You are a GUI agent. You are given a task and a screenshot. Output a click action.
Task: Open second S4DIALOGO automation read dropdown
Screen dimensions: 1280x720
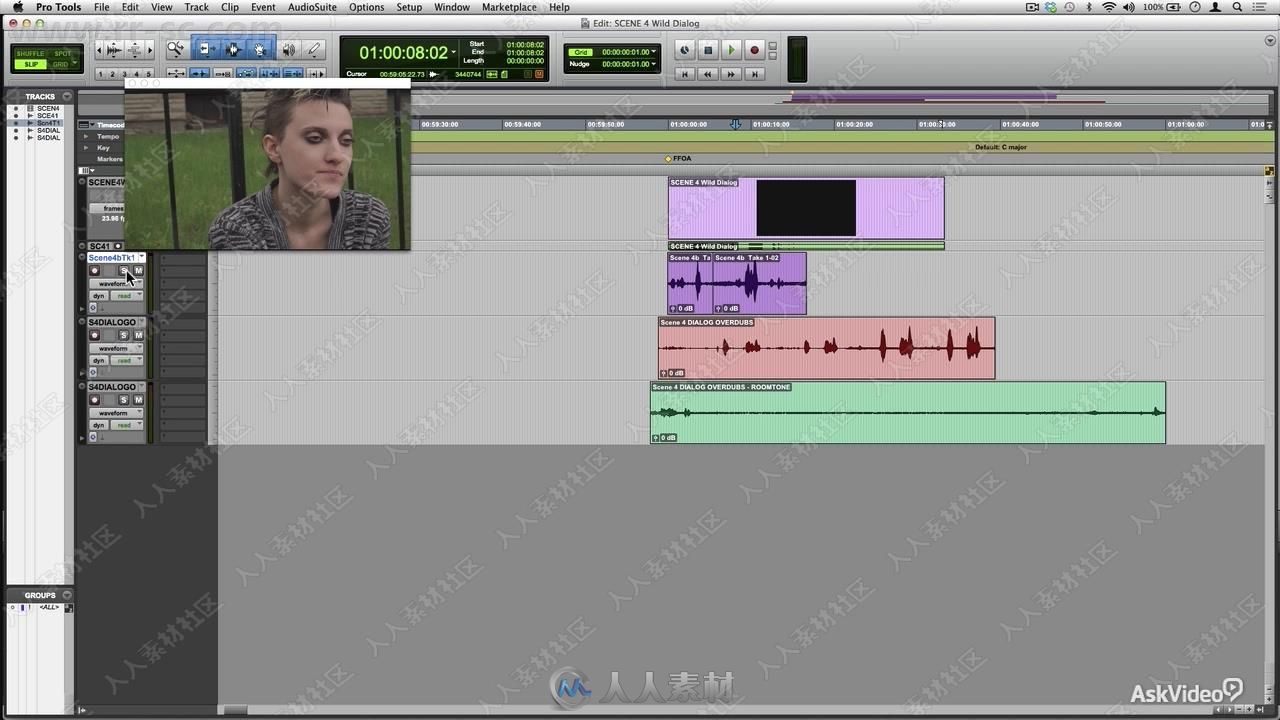(x=126, y=425)
